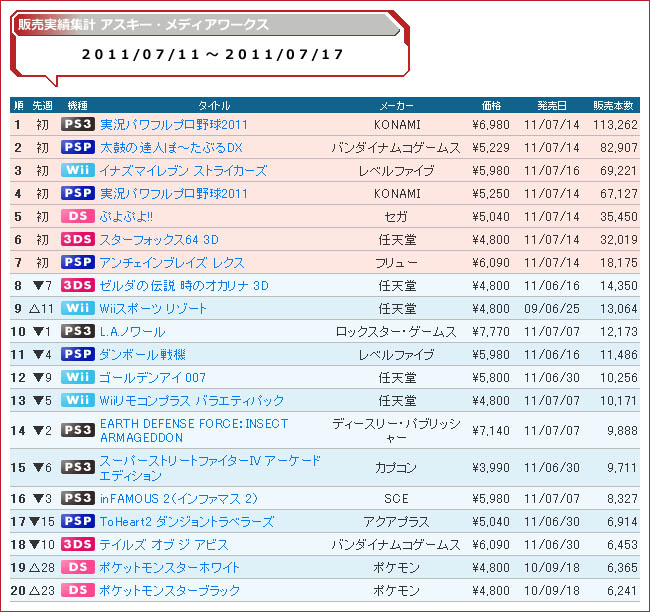Click the PSP badge beside 太鼓の達人ぽ～たぶるDX
650x612 pixels.
(x=78, y=147)
